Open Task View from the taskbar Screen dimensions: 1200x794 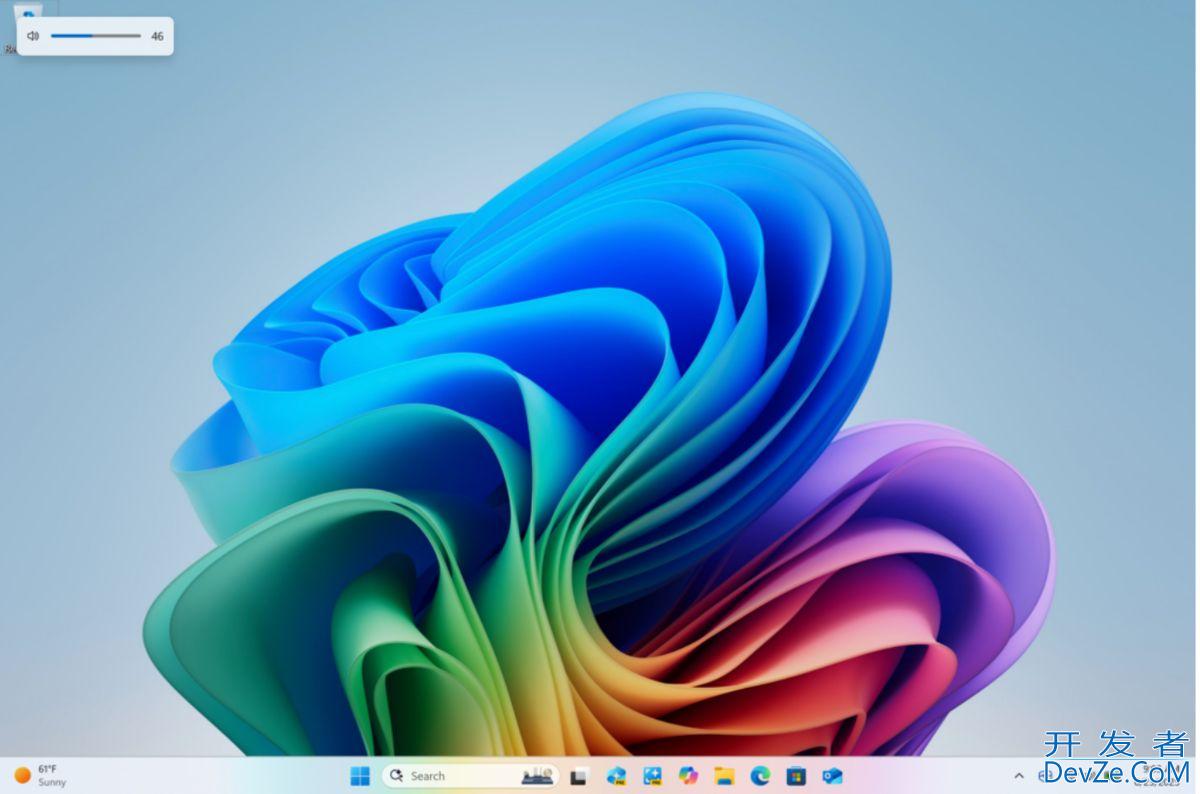(578, 776)
